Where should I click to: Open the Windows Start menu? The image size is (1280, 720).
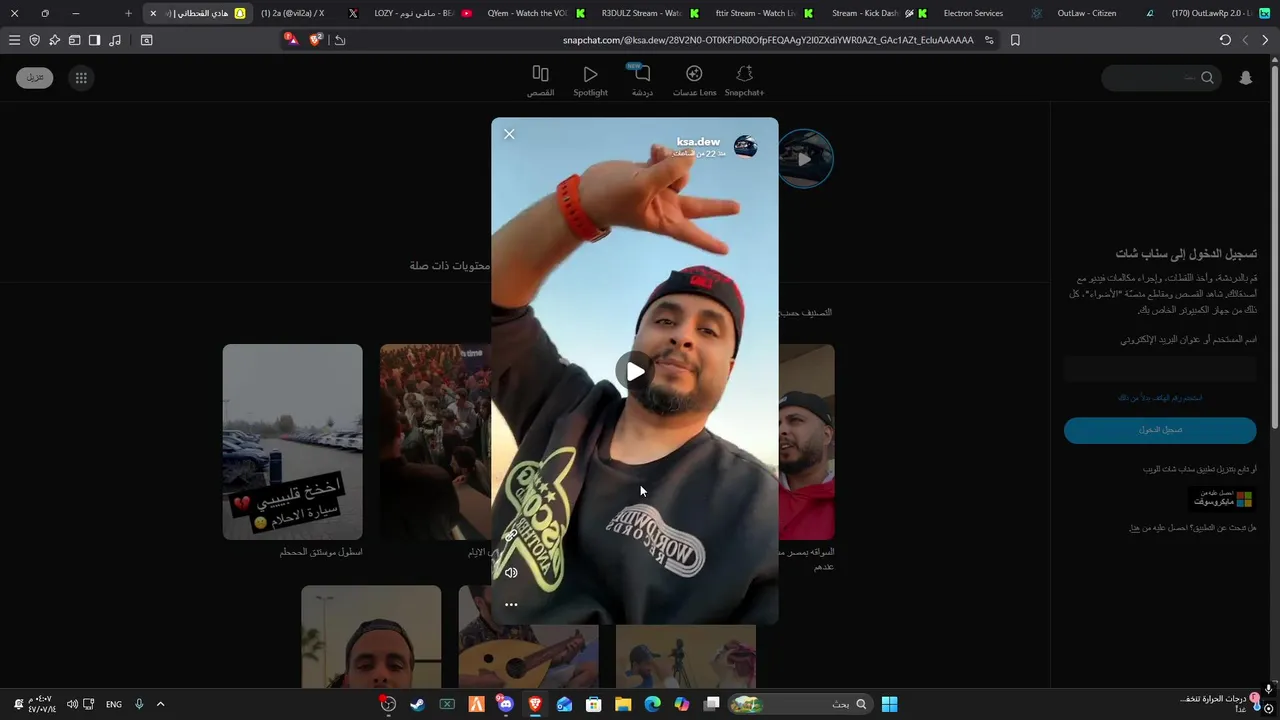[x=889, y=704]
